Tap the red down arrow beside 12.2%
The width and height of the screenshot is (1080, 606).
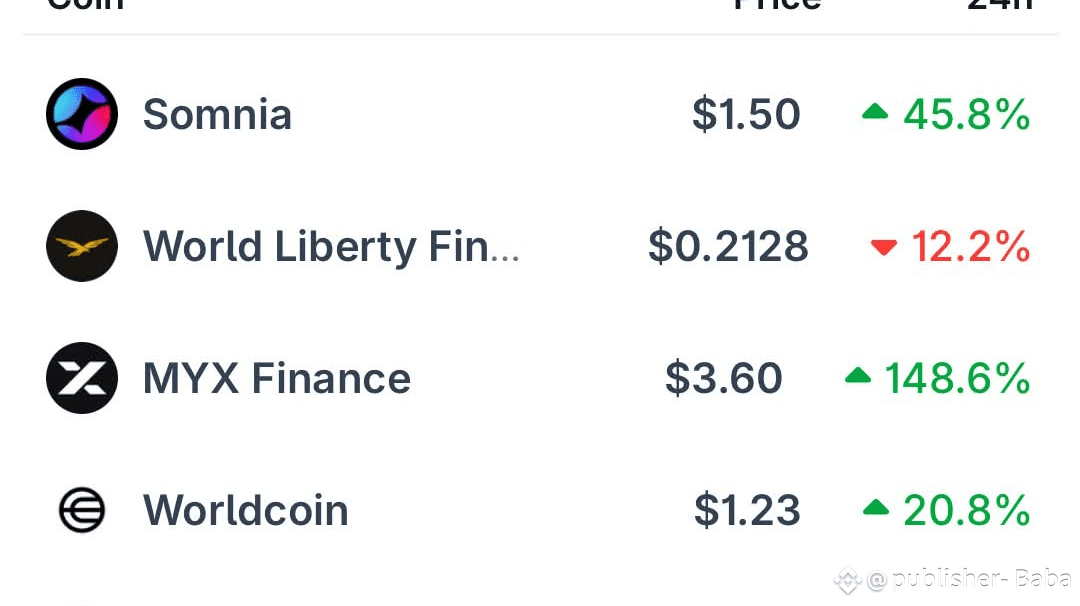coord(884,247)
